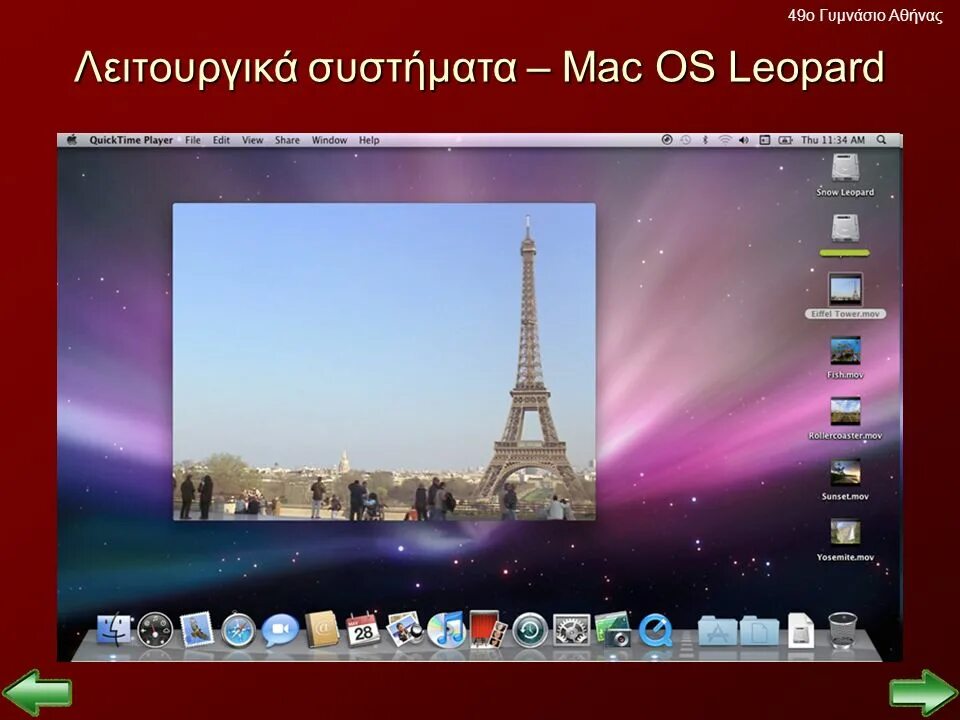Image resolution: width=960 pixels, height=720 pixels.
Task: Launch Dashboard from the dock
Action: click(155, 630)
